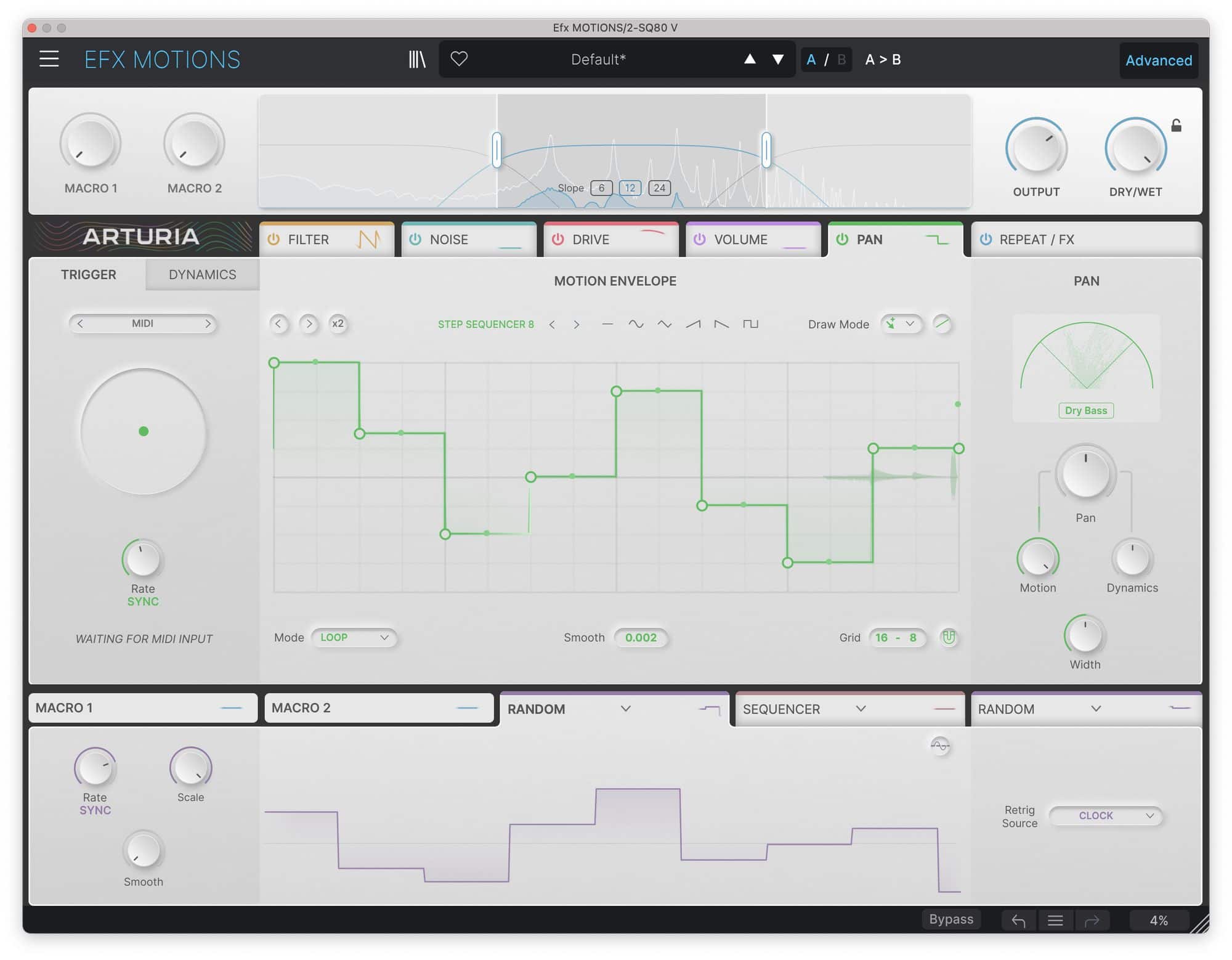Image resolution: width=1232 pixels, height=960 pixels.
Task: Expand the Retrig Source CLOCK dropdown
Action: click(x=1105, y=815)
